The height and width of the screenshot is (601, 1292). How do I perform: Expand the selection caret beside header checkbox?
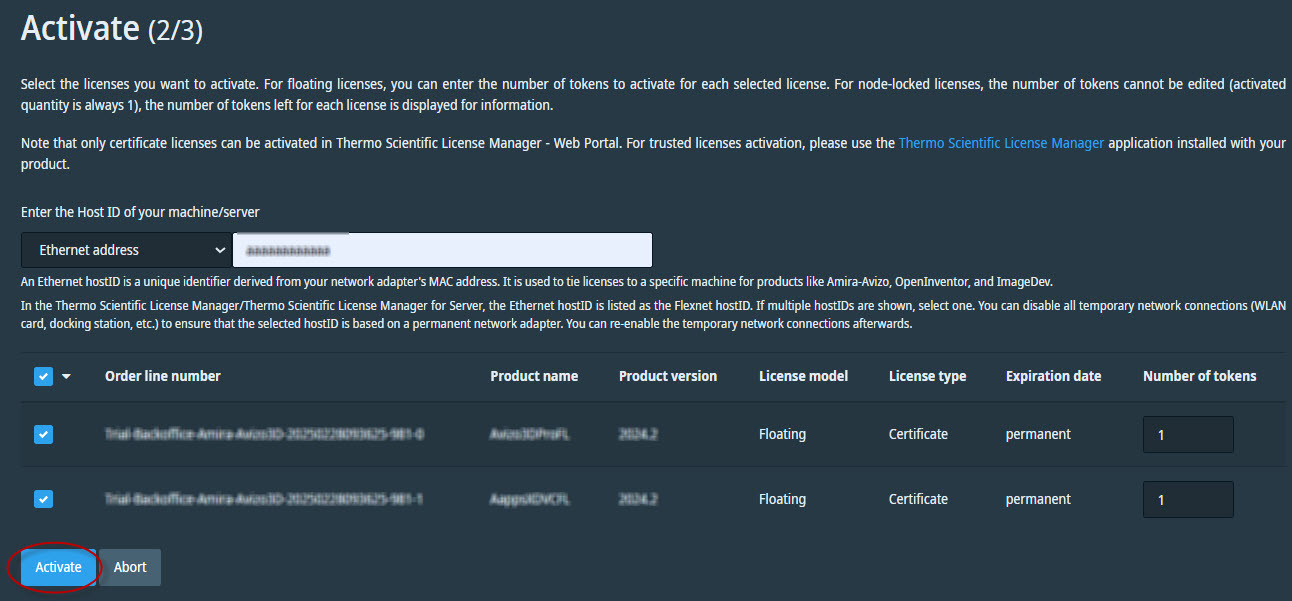[67, 377]
